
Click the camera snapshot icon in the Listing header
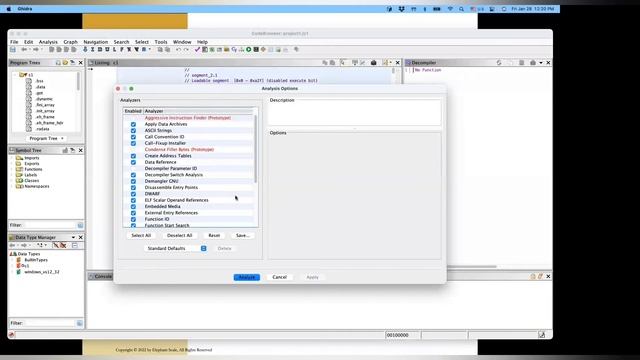(373, 63)
